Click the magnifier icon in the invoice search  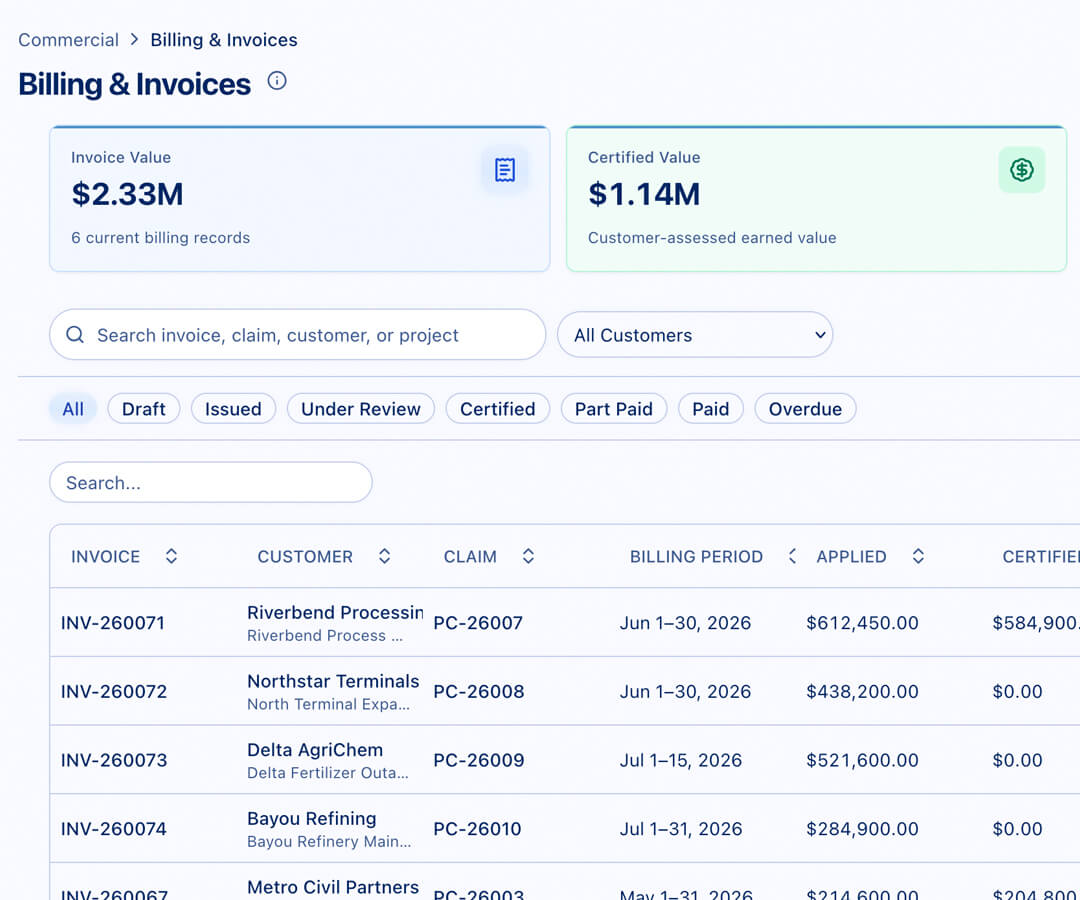tap(75, 335)
